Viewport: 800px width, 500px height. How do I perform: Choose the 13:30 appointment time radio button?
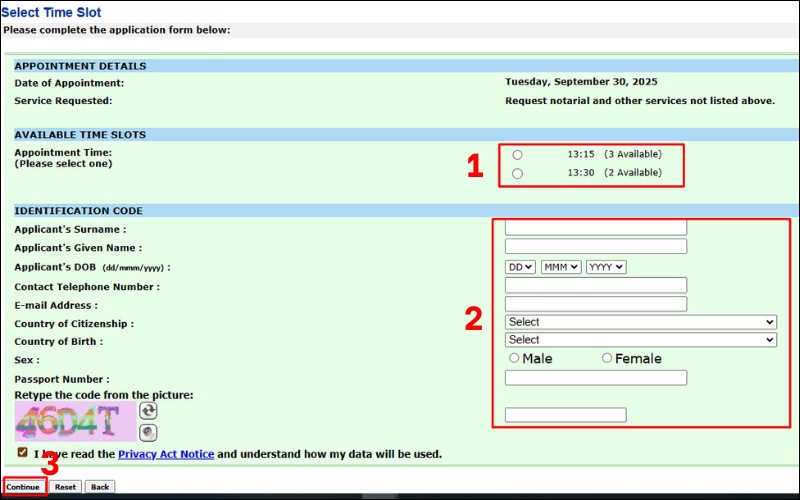tap(517, 173)
